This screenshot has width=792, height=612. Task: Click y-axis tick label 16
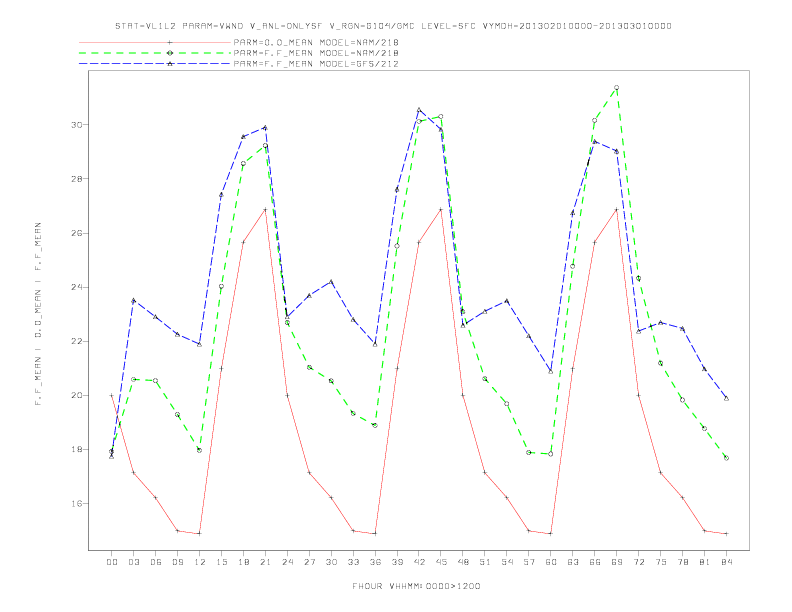pyautogui.click(x=76, y=503)
